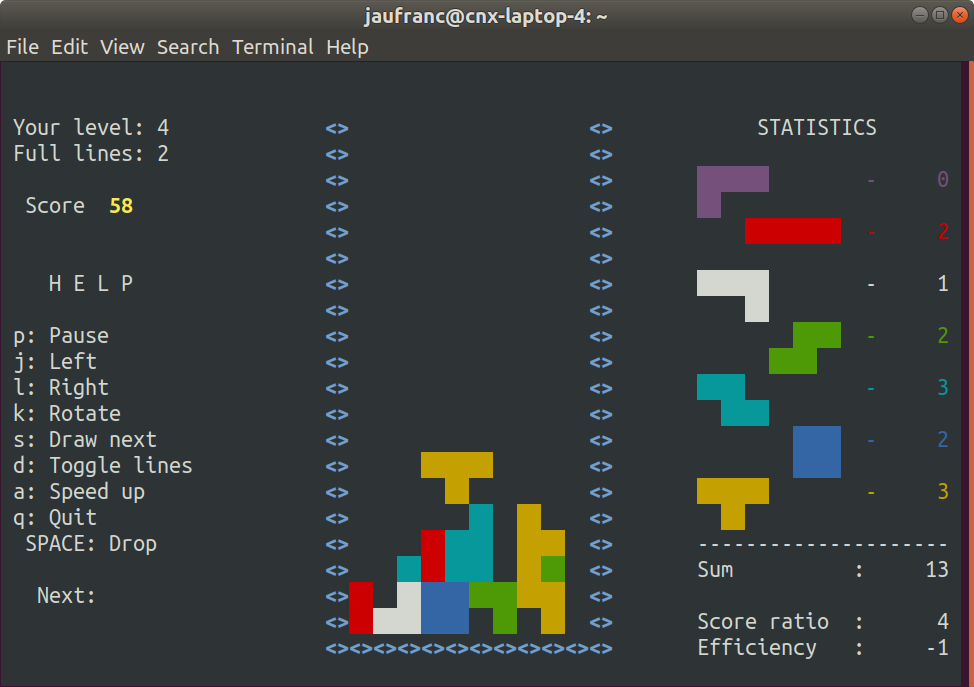Open the Edit menu
Screen dimensions: 974x687
[x=70, y=47]
